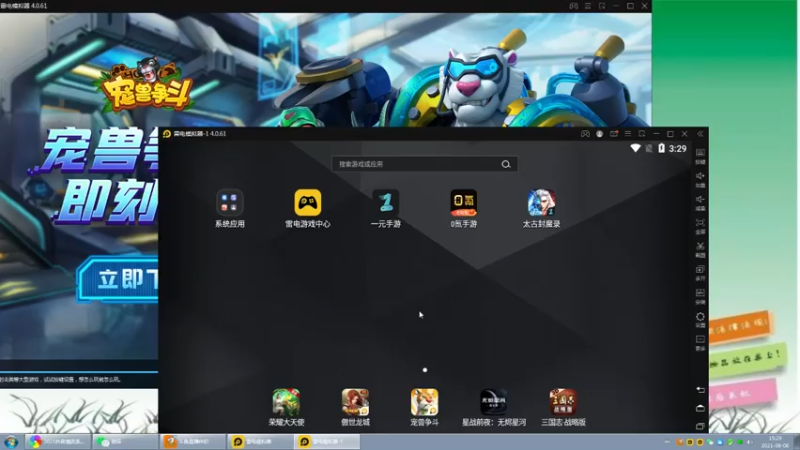Open the 0氪手游 app

point(463,203)
